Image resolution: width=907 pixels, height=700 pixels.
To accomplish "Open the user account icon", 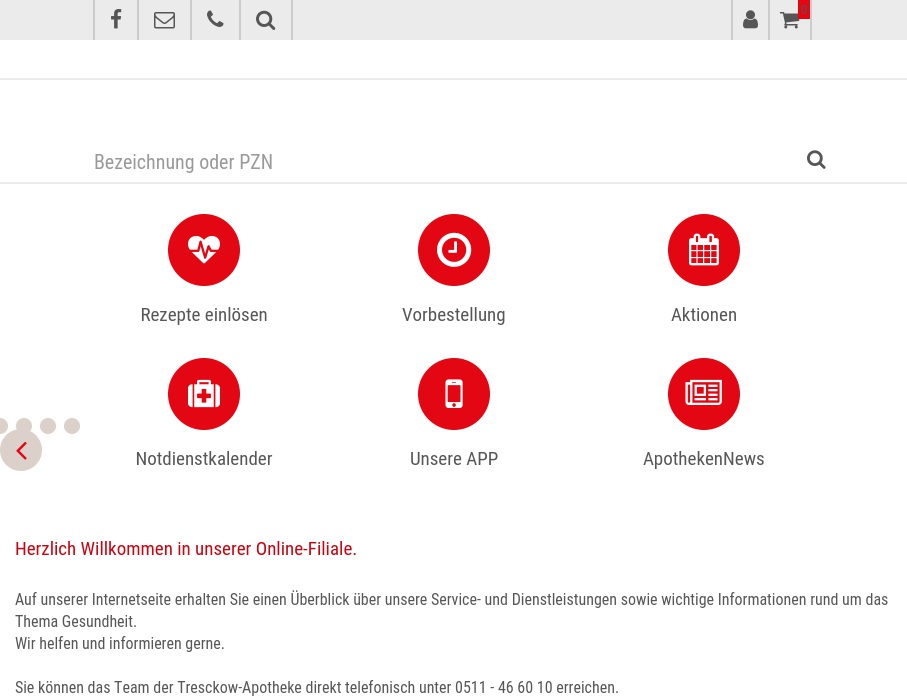I will tap(750, 20).
